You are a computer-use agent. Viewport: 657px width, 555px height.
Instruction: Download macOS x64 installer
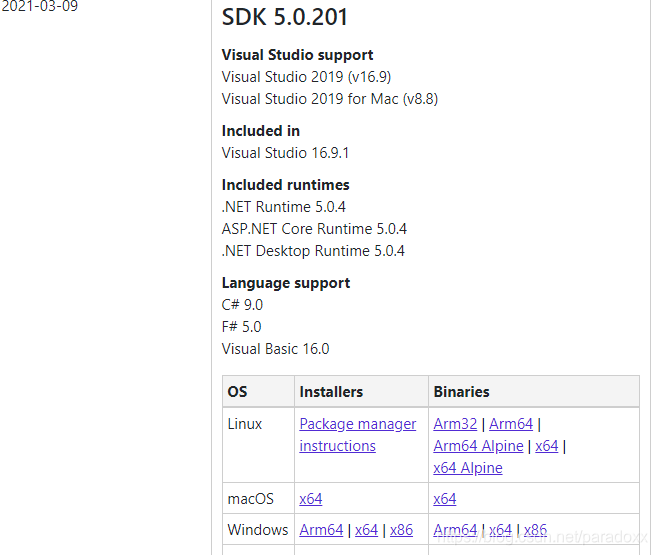click(x=310, y=499)
